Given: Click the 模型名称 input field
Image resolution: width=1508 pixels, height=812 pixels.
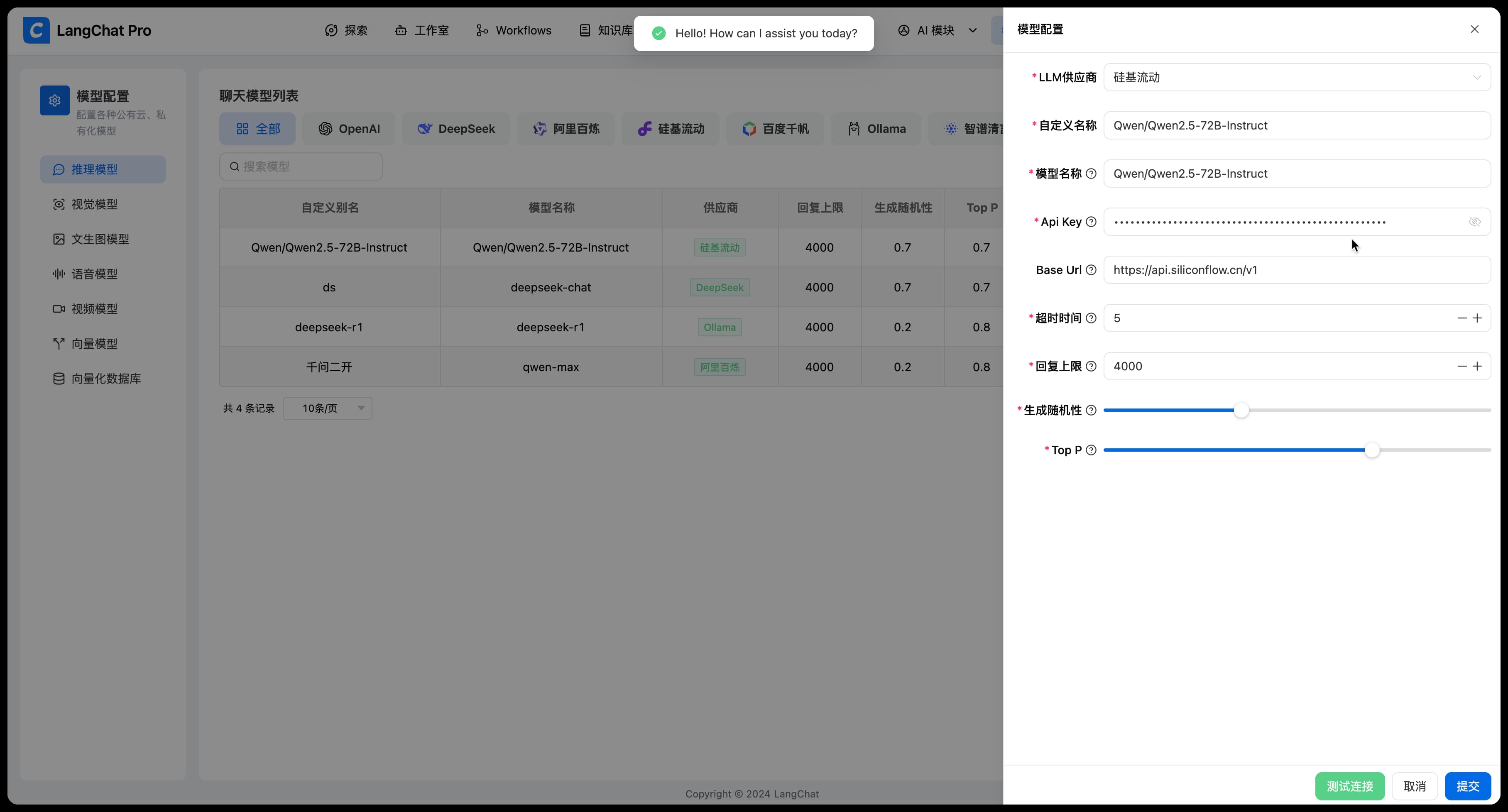Looking at the screenshot, I should tap(1297, 174).
